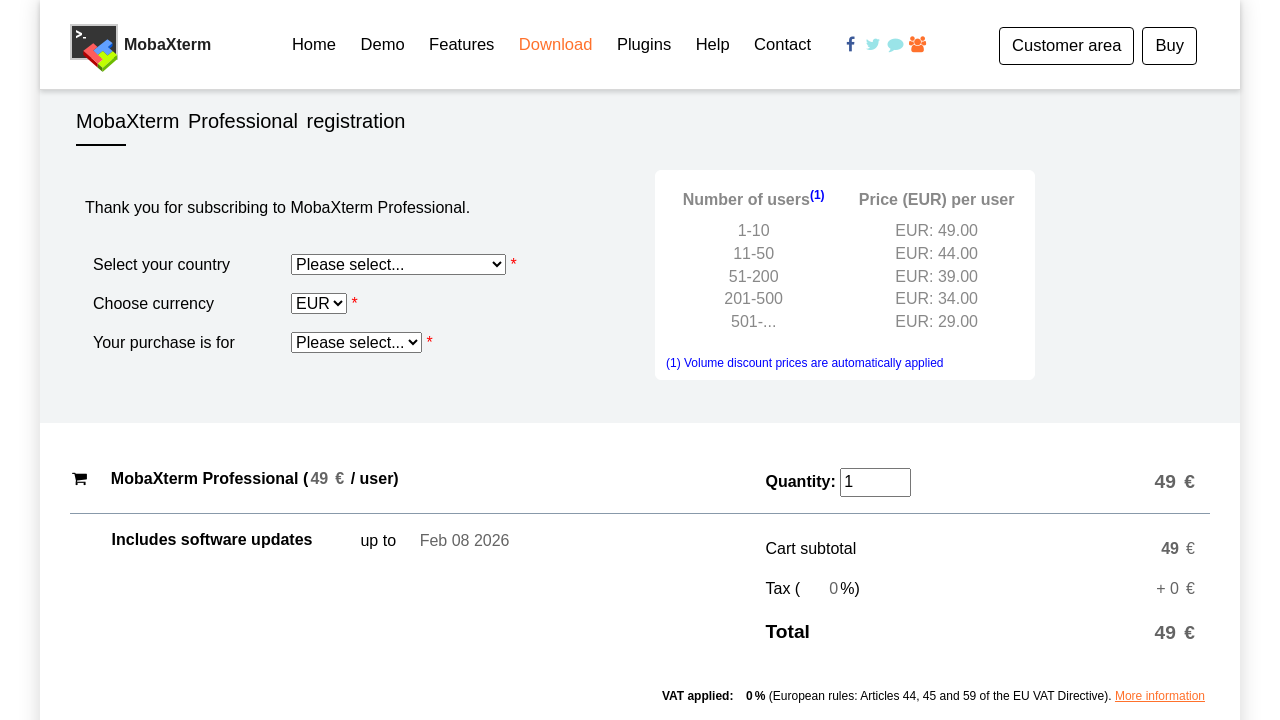This screenshot has width=1280, height=720.
Task: Open the Plugins menu item
Action: [644, 45]
